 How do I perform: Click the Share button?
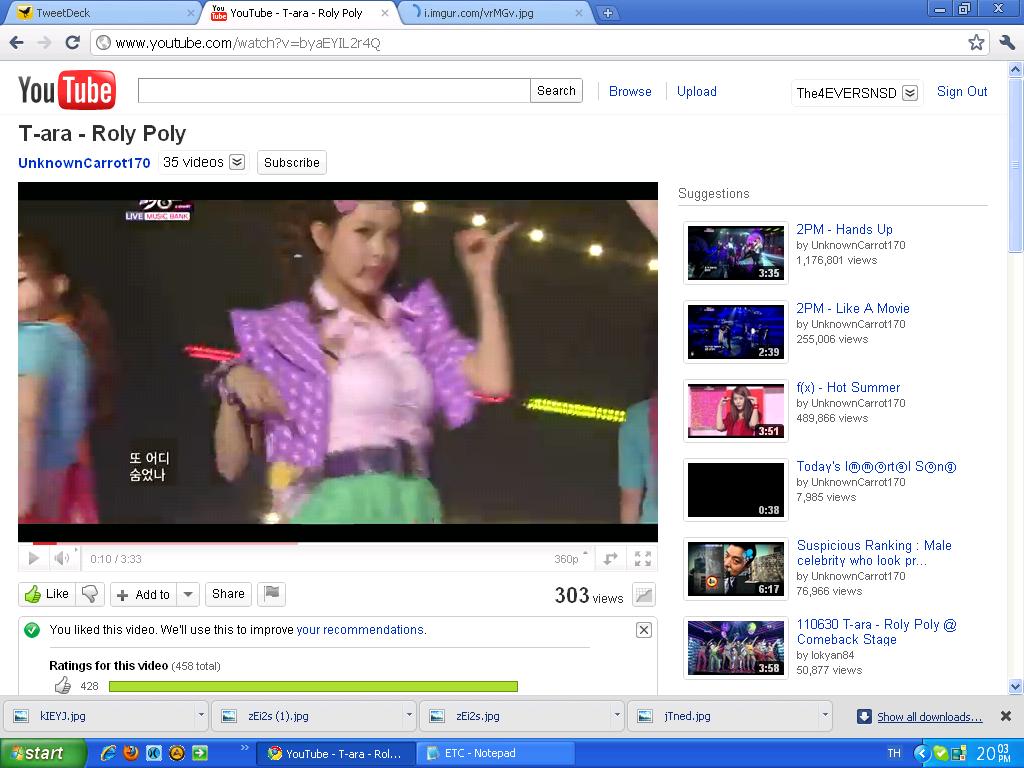pyautogui.click(x=228, y=594)
